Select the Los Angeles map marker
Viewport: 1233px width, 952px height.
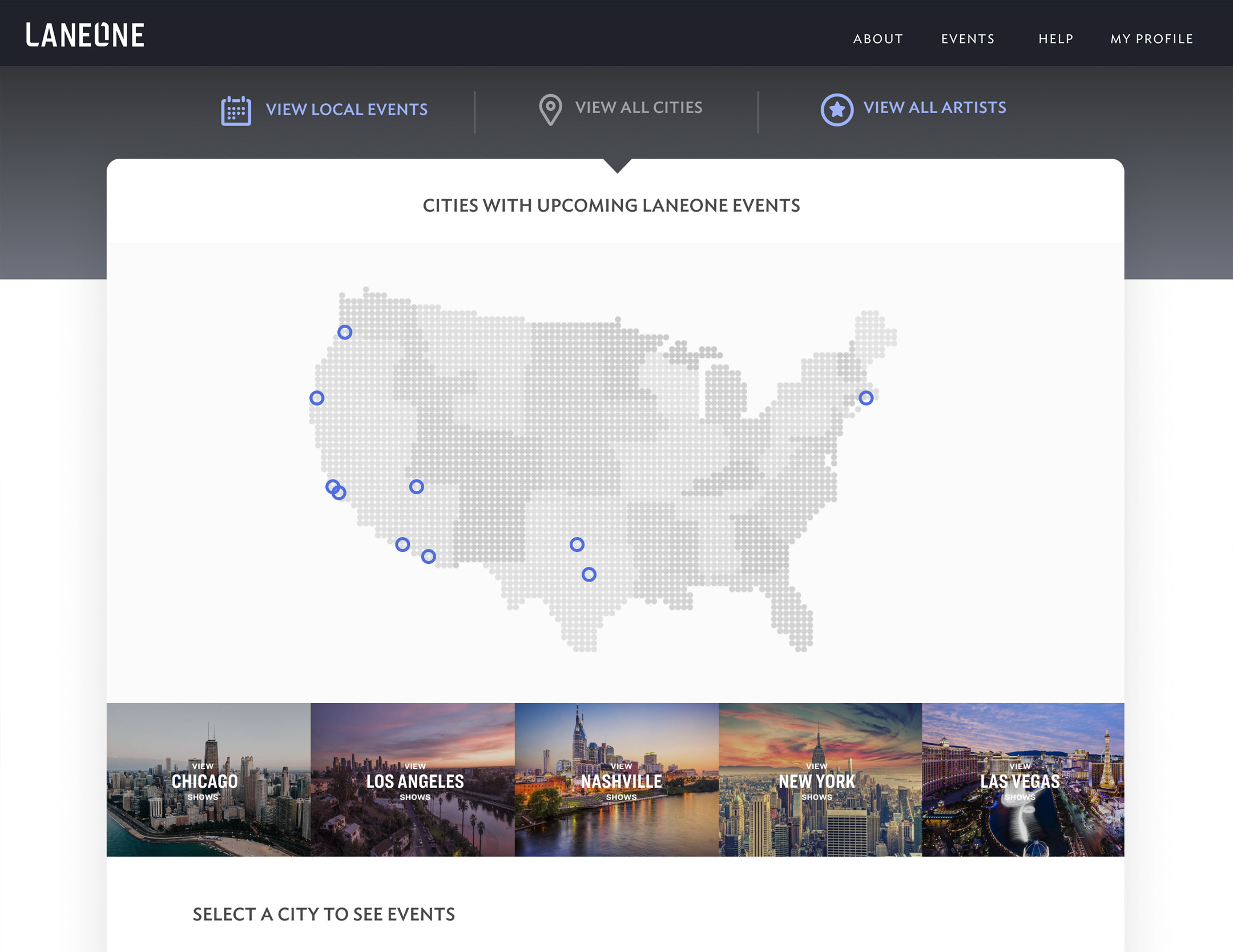(x=402, y=544)
